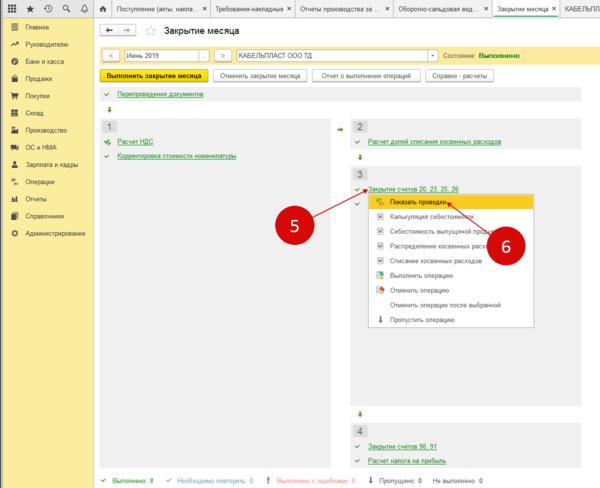Open Руководителю section in sidebar
Screen dimensions: 600x488
[47, 44]
